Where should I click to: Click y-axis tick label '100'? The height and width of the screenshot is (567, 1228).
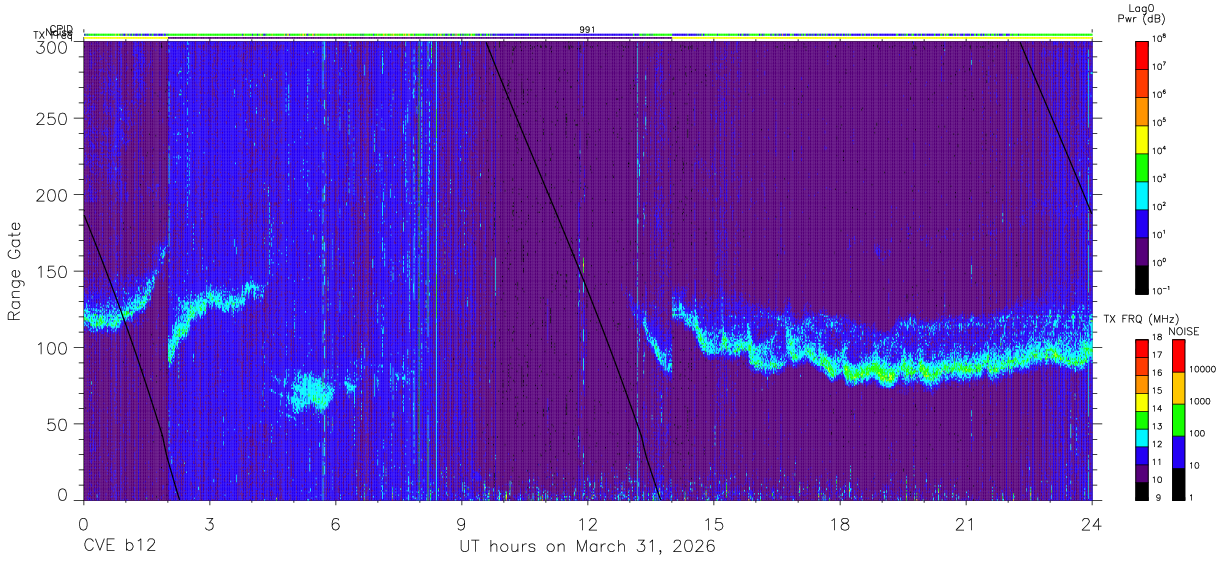pyautogui.click(x=53, y=348)
